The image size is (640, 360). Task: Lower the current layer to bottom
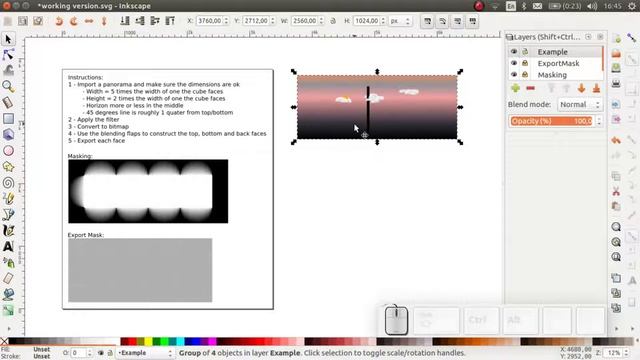pos(596,88)
